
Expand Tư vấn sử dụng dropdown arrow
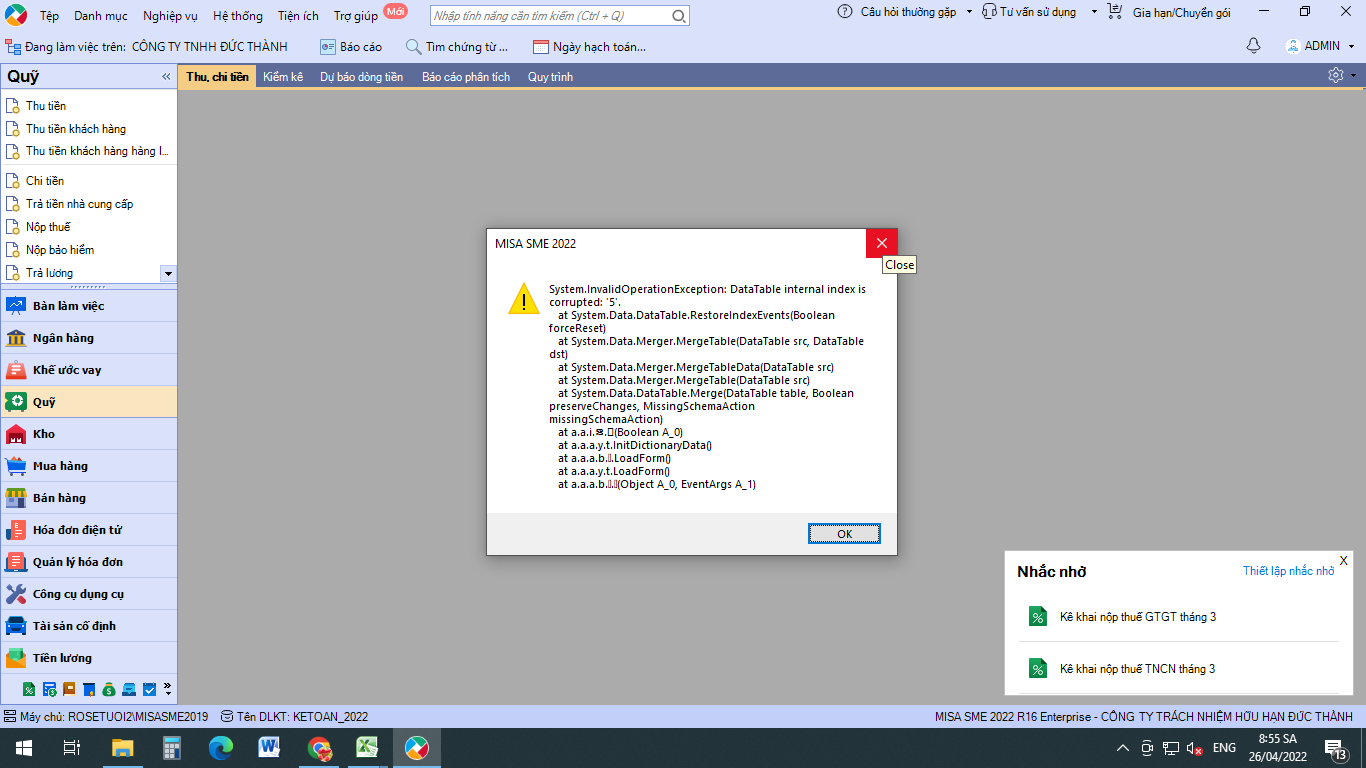1094,12
